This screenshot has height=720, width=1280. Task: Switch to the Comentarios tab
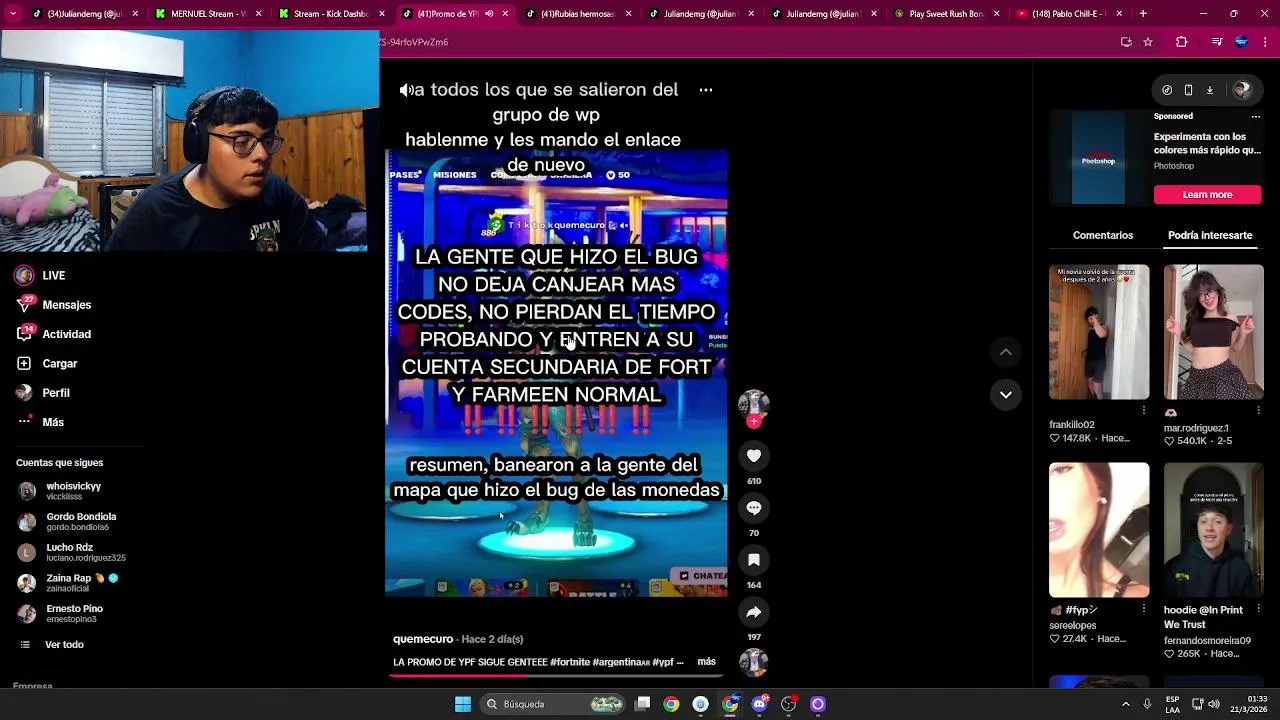1103,236
